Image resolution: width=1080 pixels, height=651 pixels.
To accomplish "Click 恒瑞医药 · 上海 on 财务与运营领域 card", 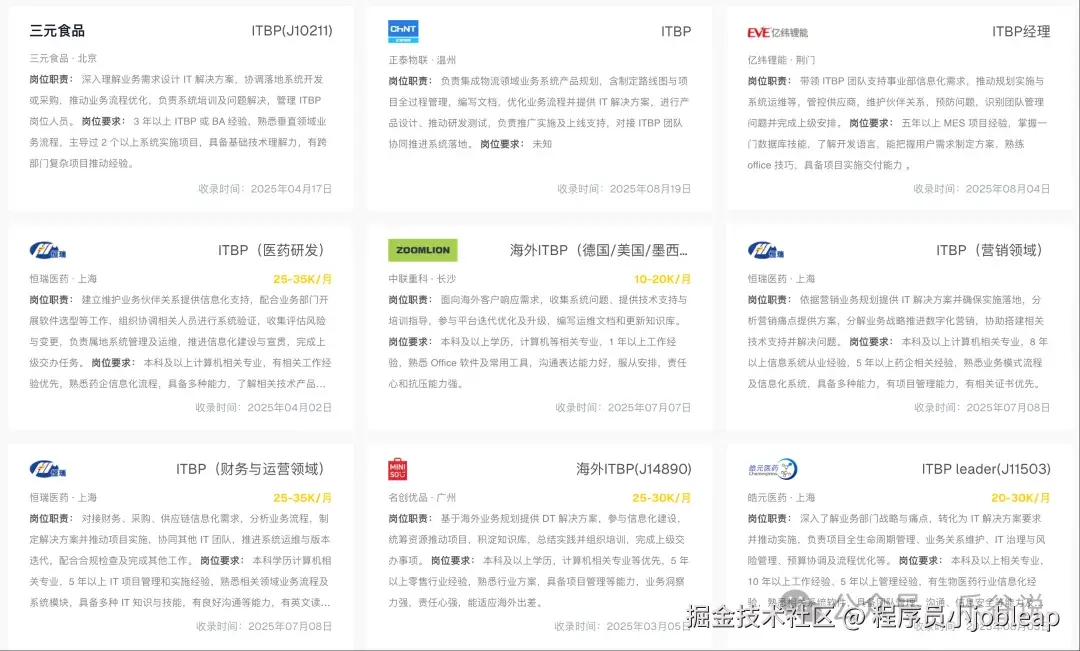I will [63, 497].
